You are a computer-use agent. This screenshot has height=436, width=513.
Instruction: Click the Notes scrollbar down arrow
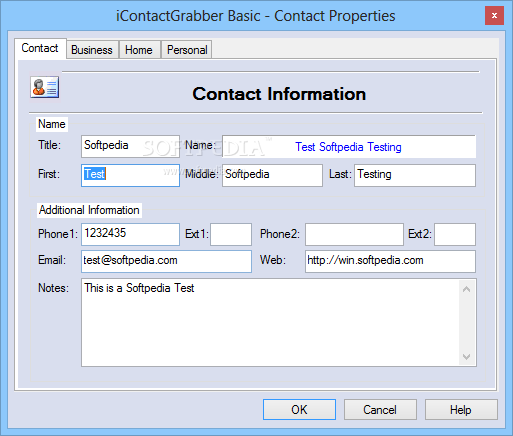tap(467, 357)
